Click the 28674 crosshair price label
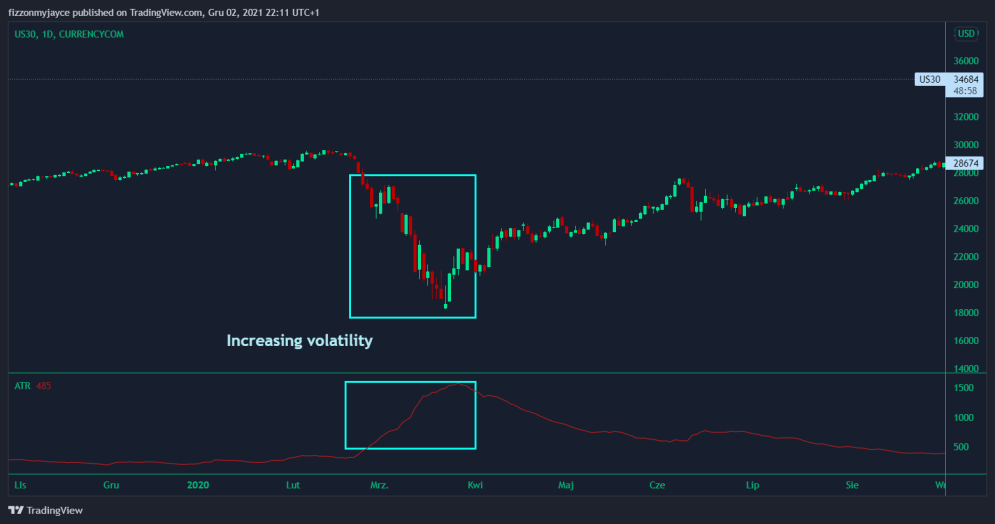 point(965,163)
